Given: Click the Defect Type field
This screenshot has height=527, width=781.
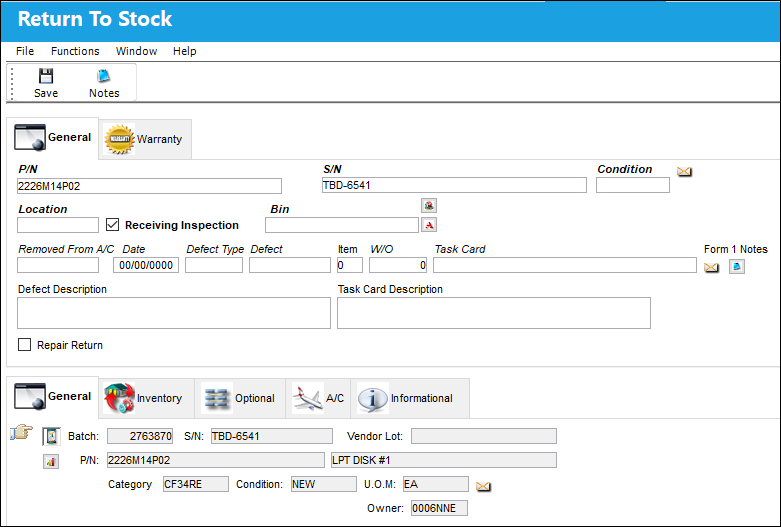Looking at the screenshot, I should coord(214,265).
